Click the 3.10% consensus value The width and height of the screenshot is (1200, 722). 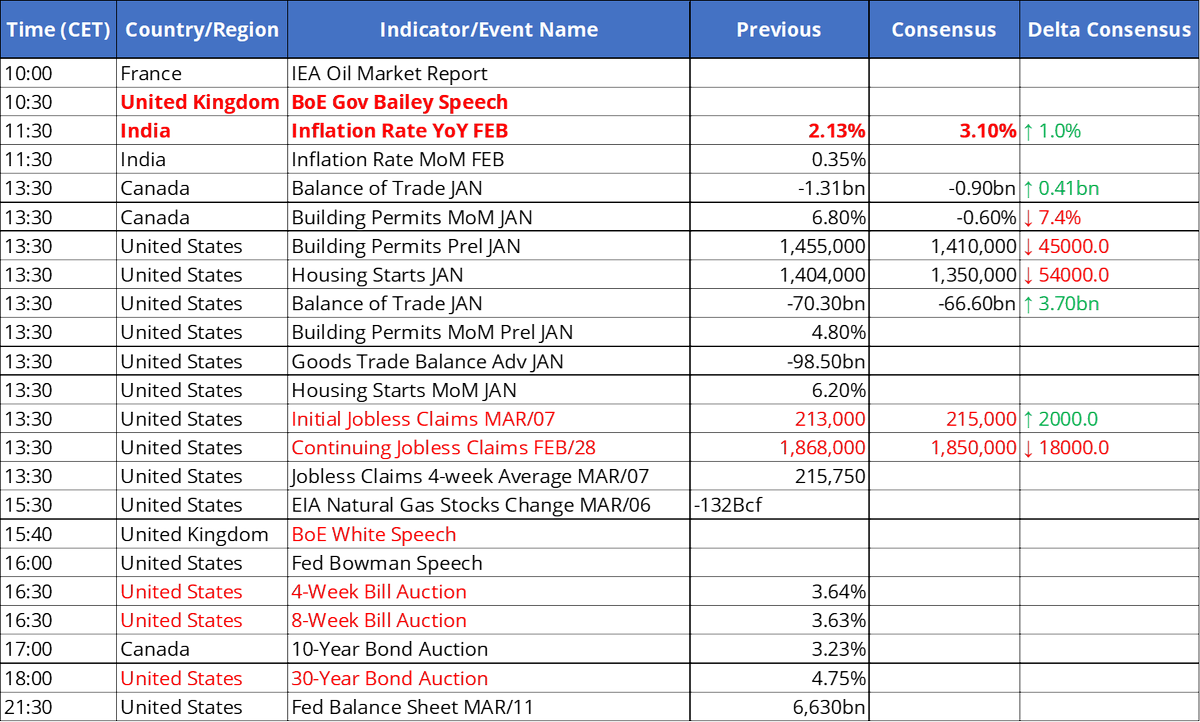944,131
